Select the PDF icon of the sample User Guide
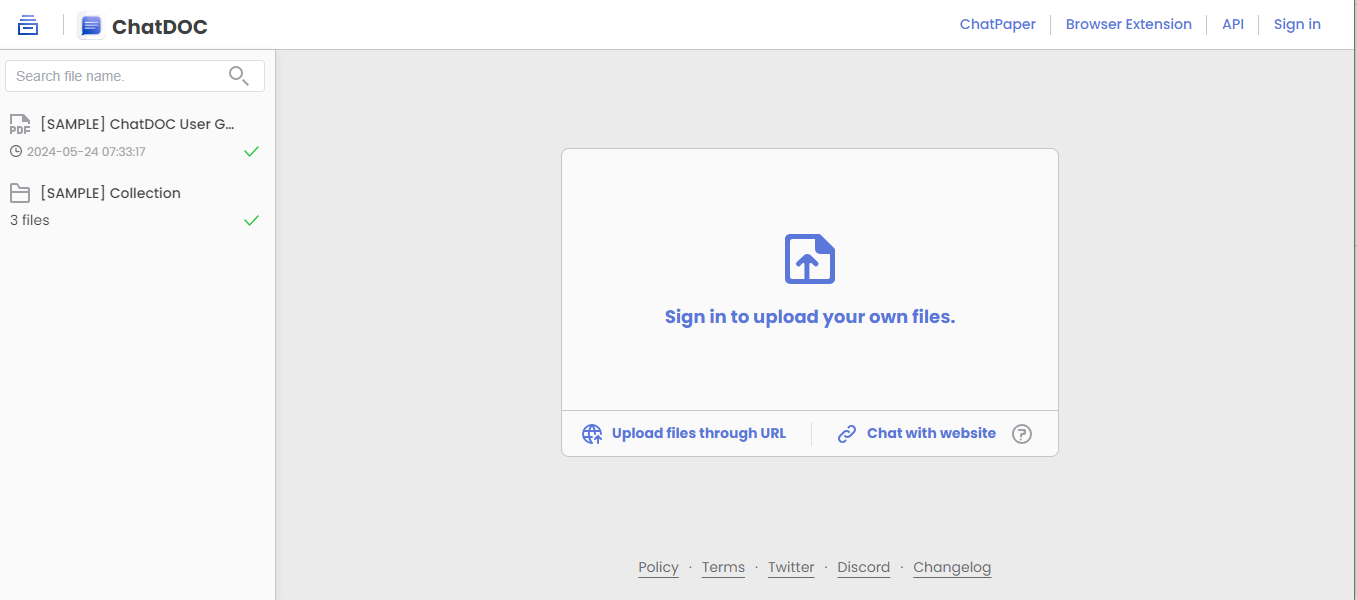Viewport: 1357px width, 600px height. pyautogui.click(x=20, y=124)
